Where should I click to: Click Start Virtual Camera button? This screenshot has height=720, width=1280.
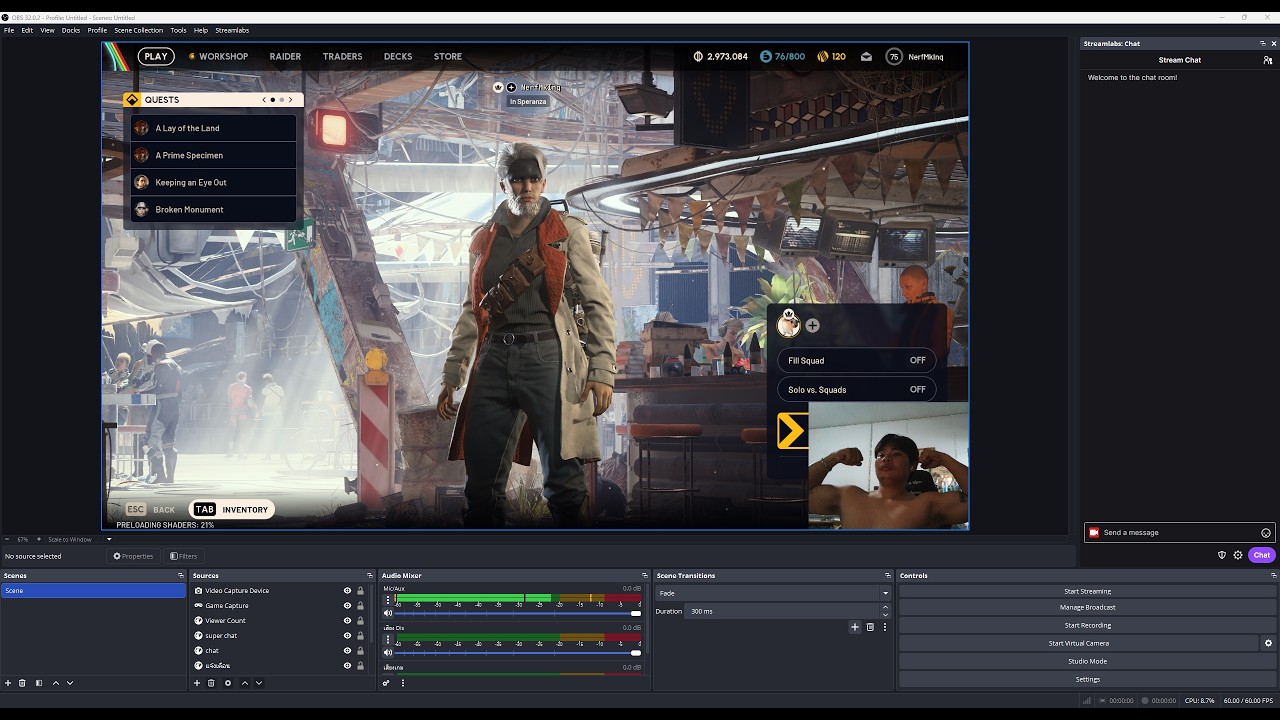1078,643
